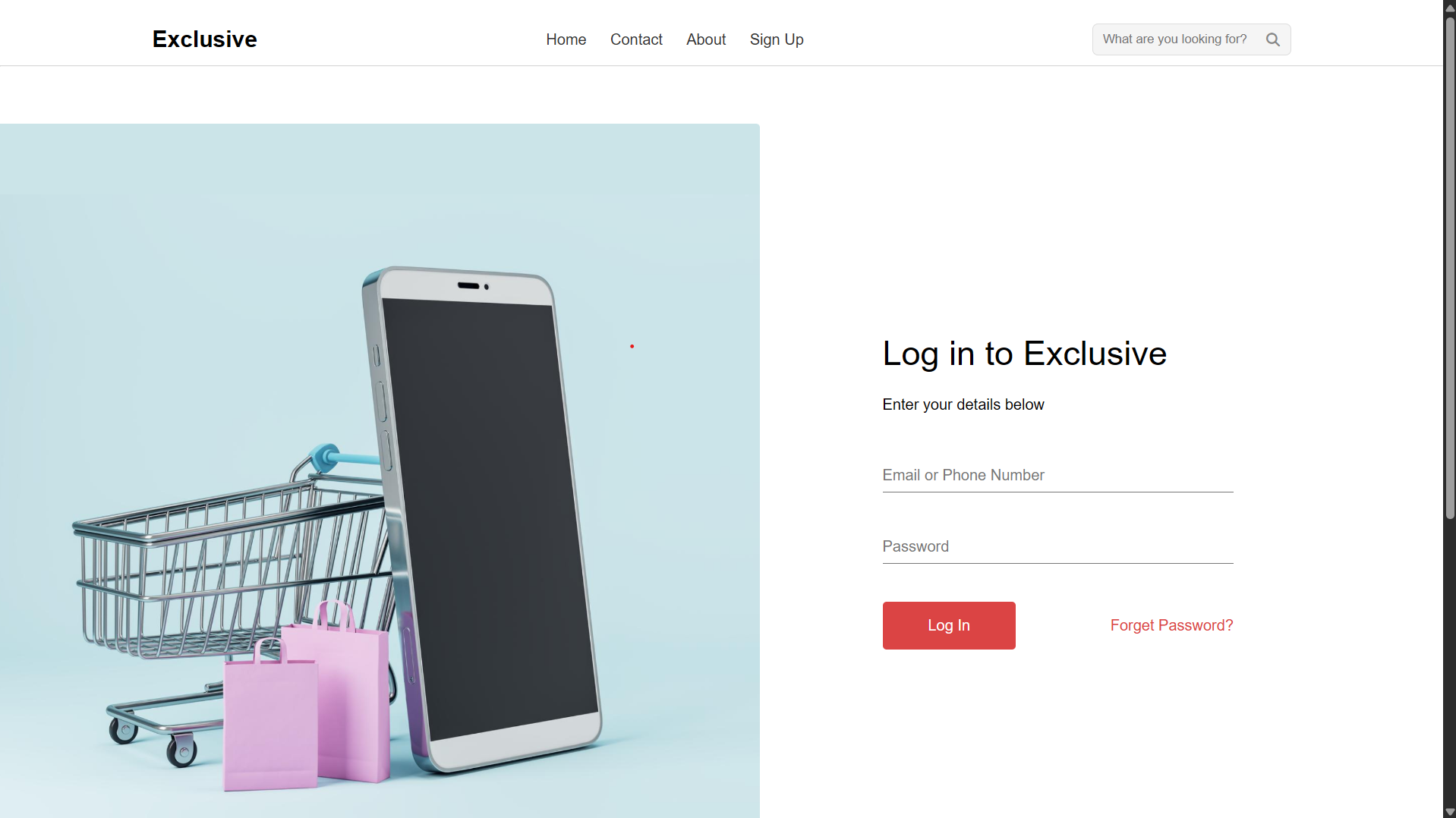Screen dimensions: 1456x818
Task: Click the small red dot on the image
Action: coord(632,346)
